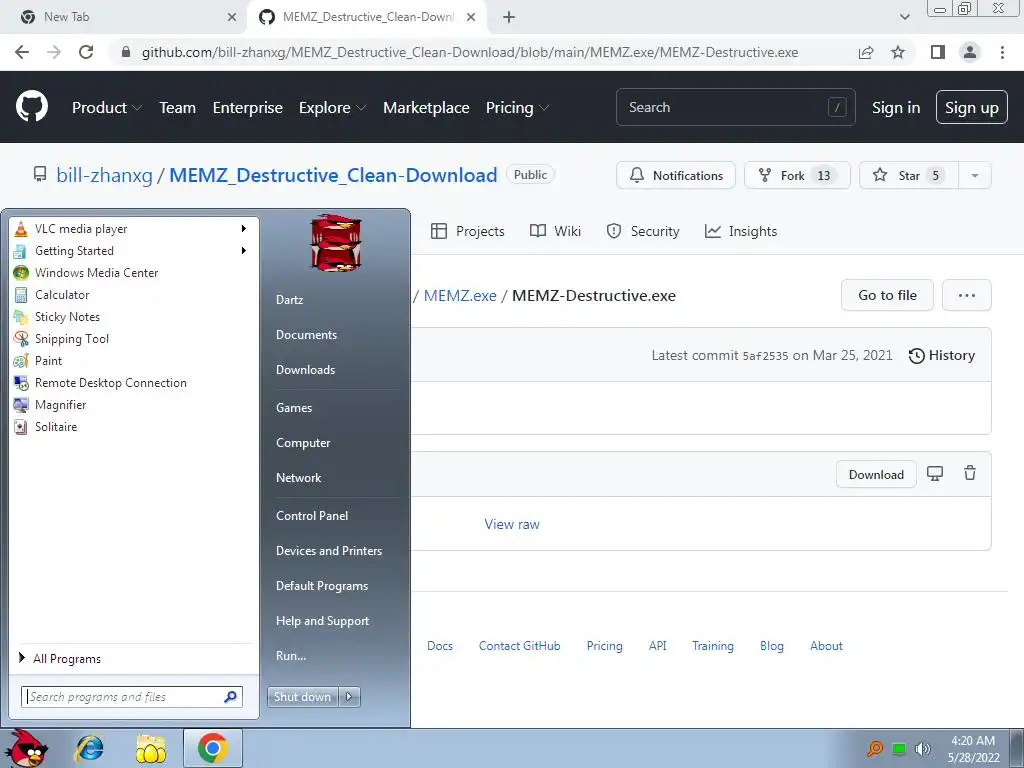The height and width of the screenshot is (768, 1024).
Task: Click the Sign up button
Action: click(x=971, y=107)
